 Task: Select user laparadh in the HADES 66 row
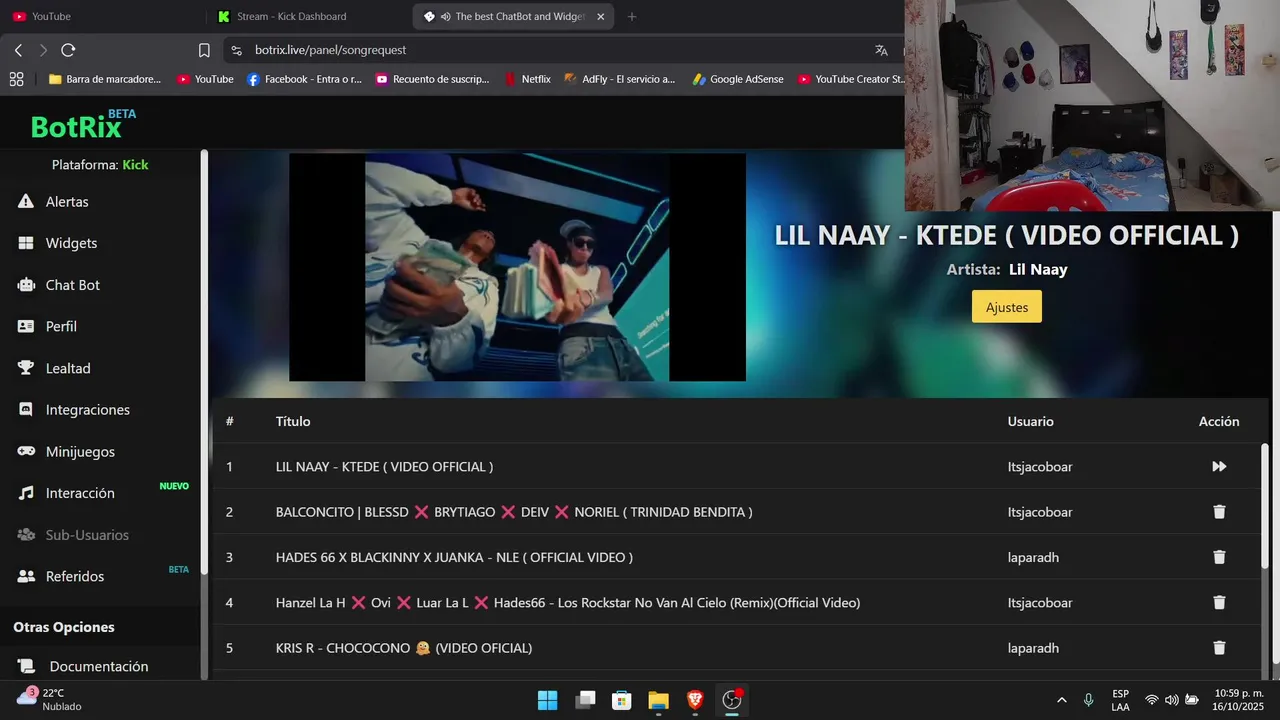[x=1033, y=557]
